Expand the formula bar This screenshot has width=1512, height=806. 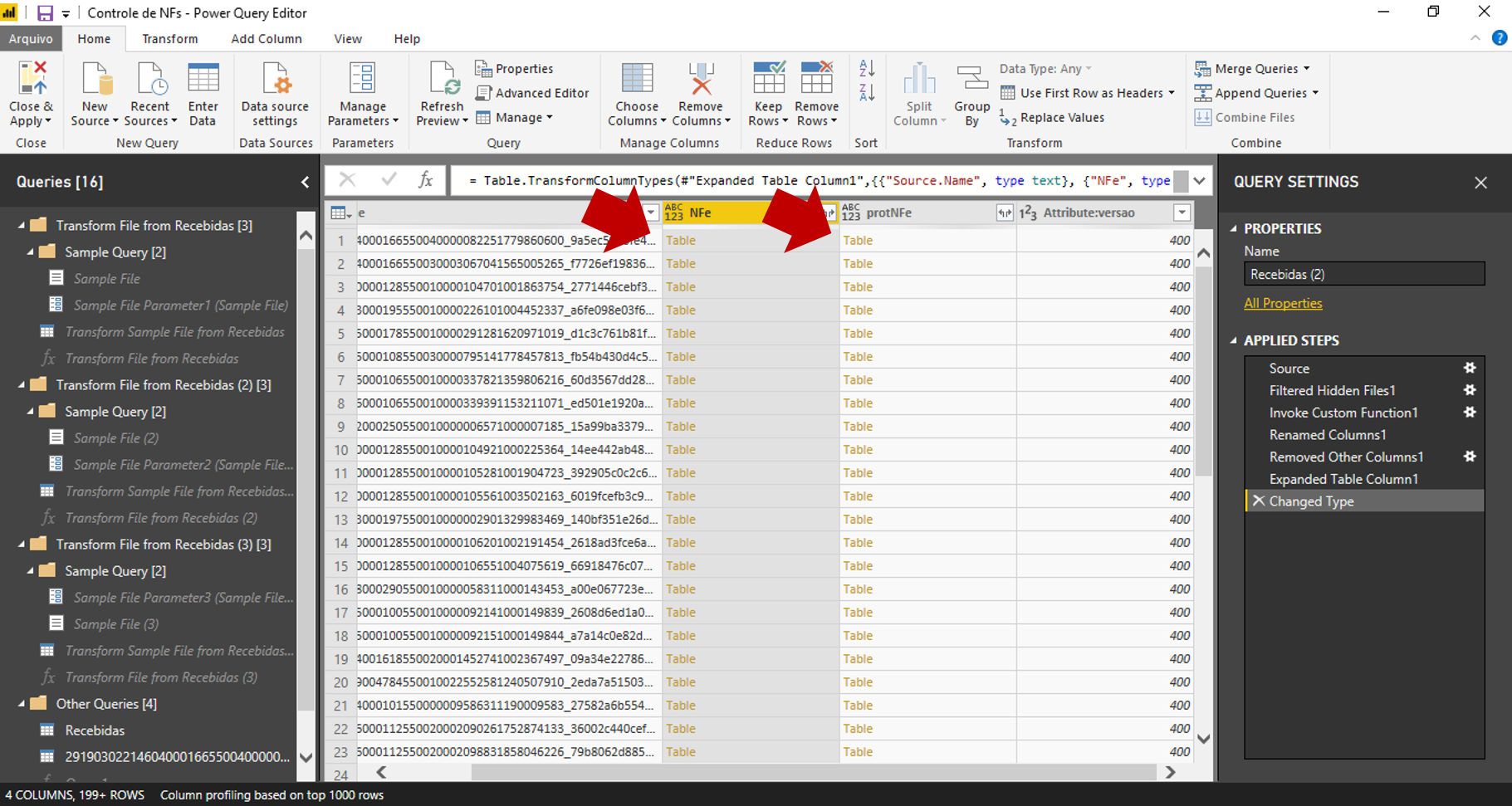pos(1200,181)
